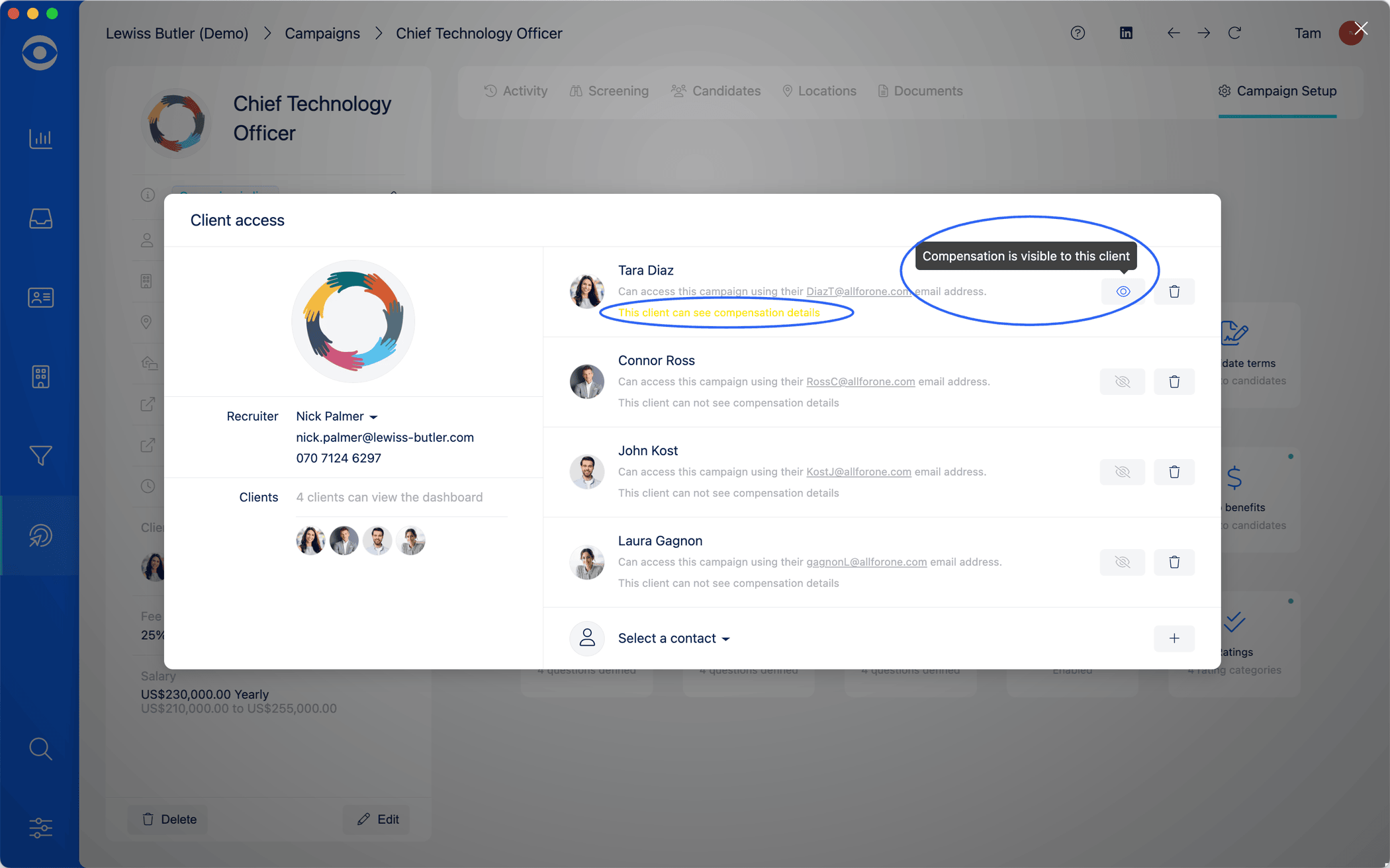
Task: Expand the Nick Palmer recruiter dropdown
Action: click(336, 416)
